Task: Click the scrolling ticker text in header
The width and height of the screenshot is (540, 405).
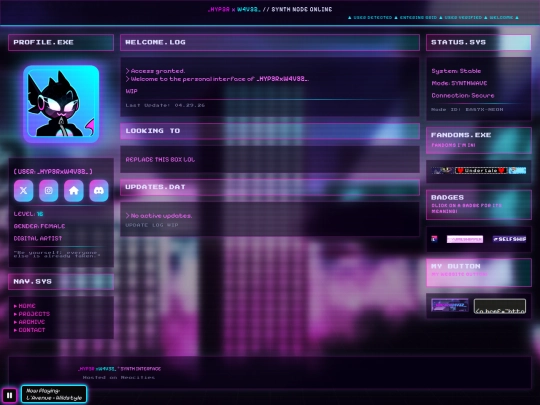Action: coord(433,18)
